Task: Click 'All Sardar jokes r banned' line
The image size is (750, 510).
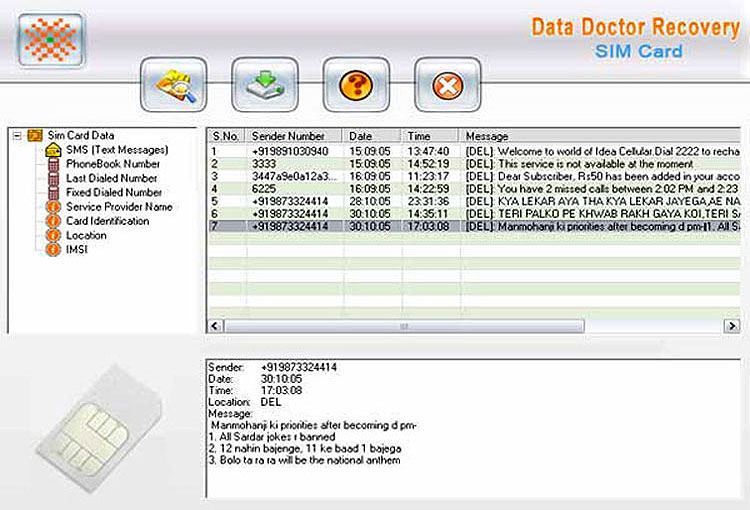Action: [272, 437]
